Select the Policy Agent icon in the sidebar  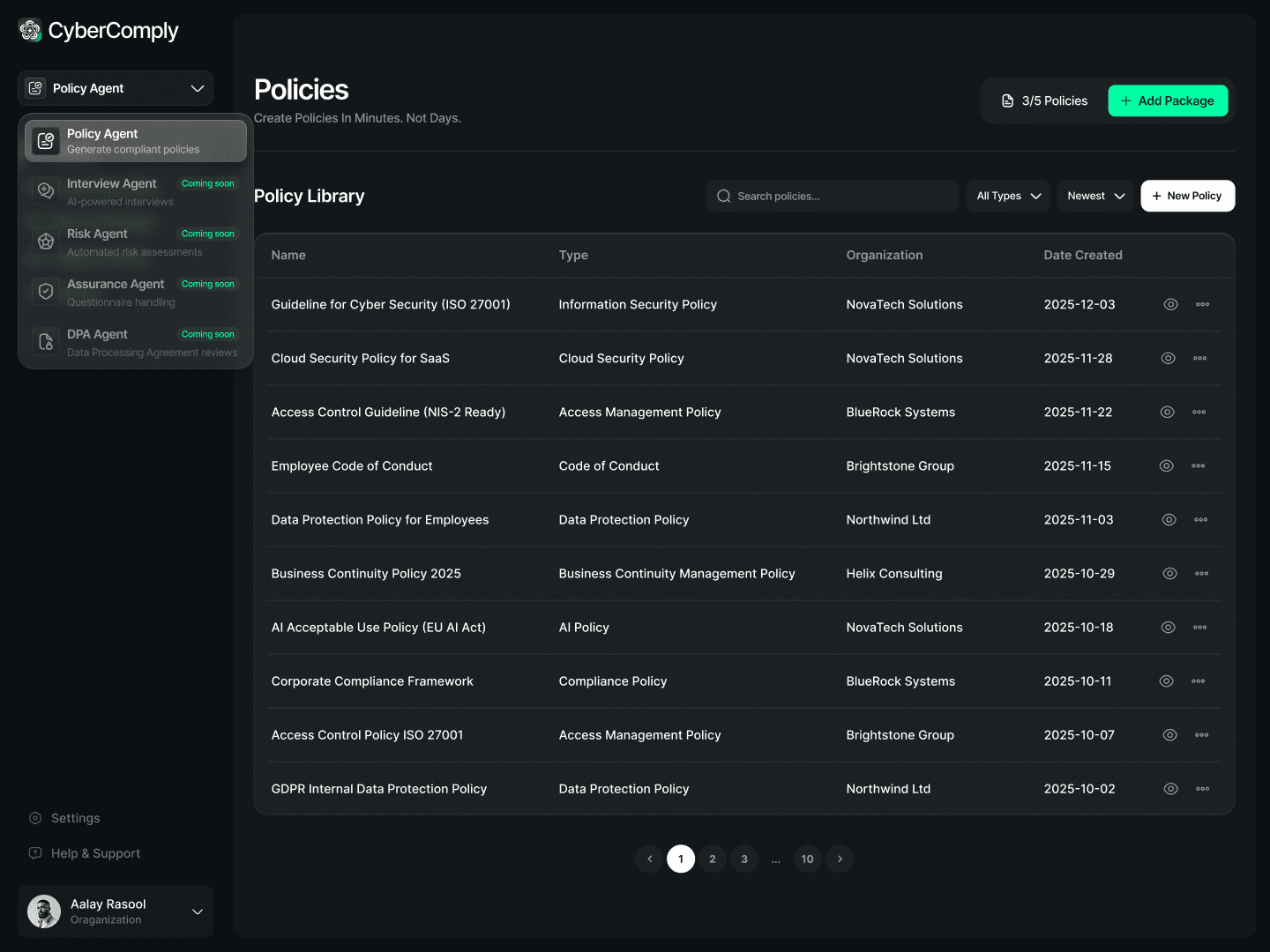pos(46,140)
